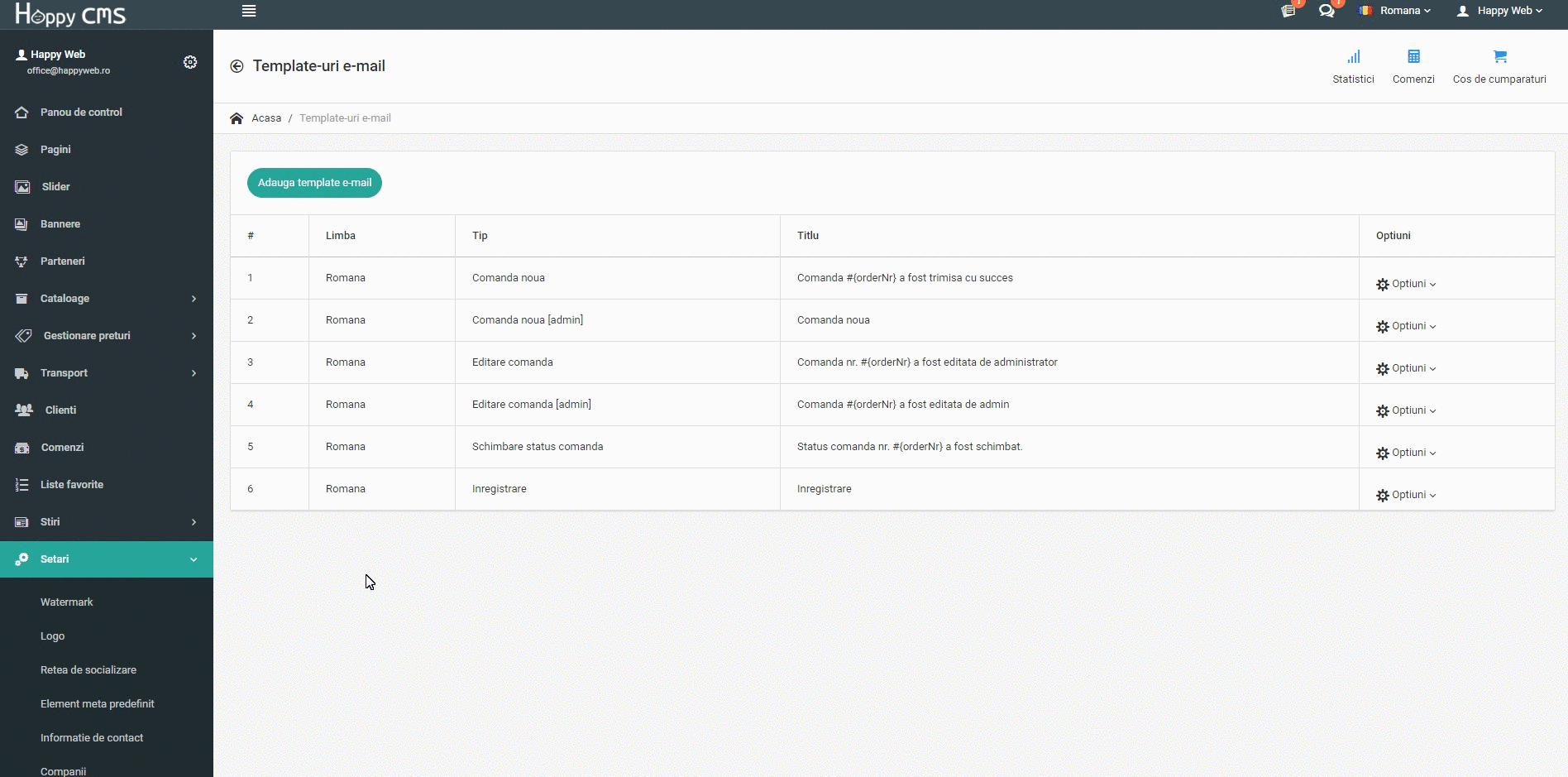The height and width of the screenshot is (777, 1568).
Task: Open Panou de control from sidebar
Action: click(107, 113)
